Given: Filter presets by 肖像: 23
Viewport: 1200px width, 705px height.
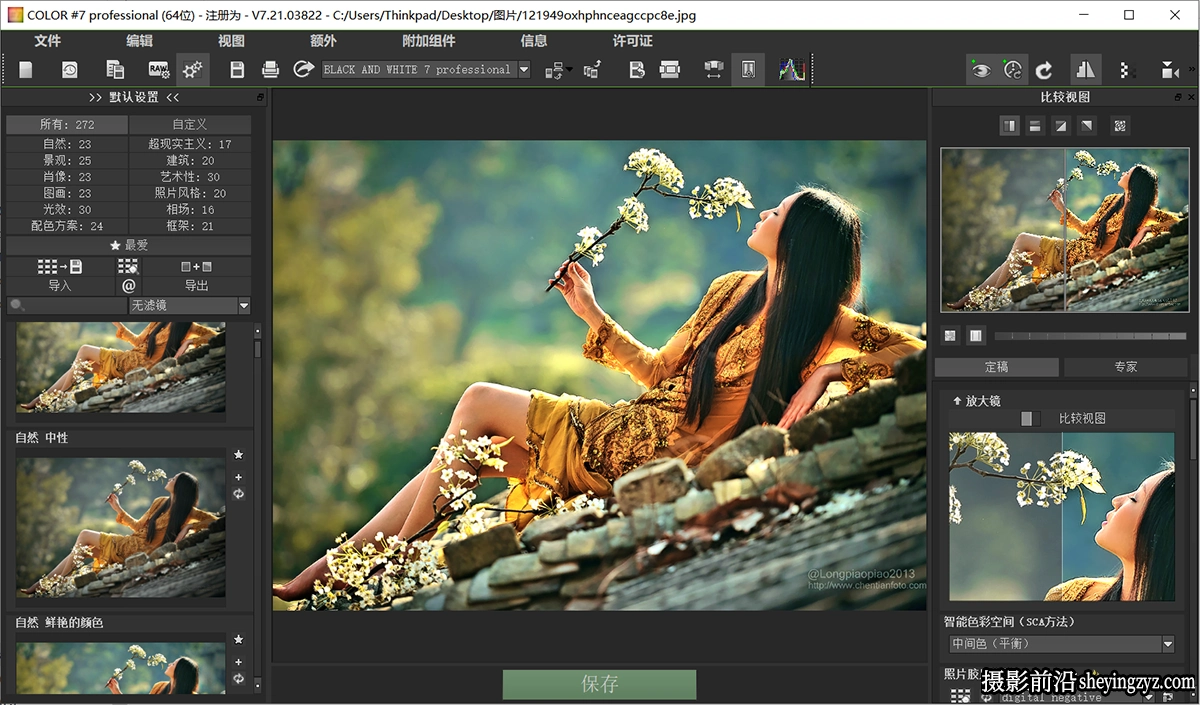Looking at the screenshot, I should click(67, 177).
